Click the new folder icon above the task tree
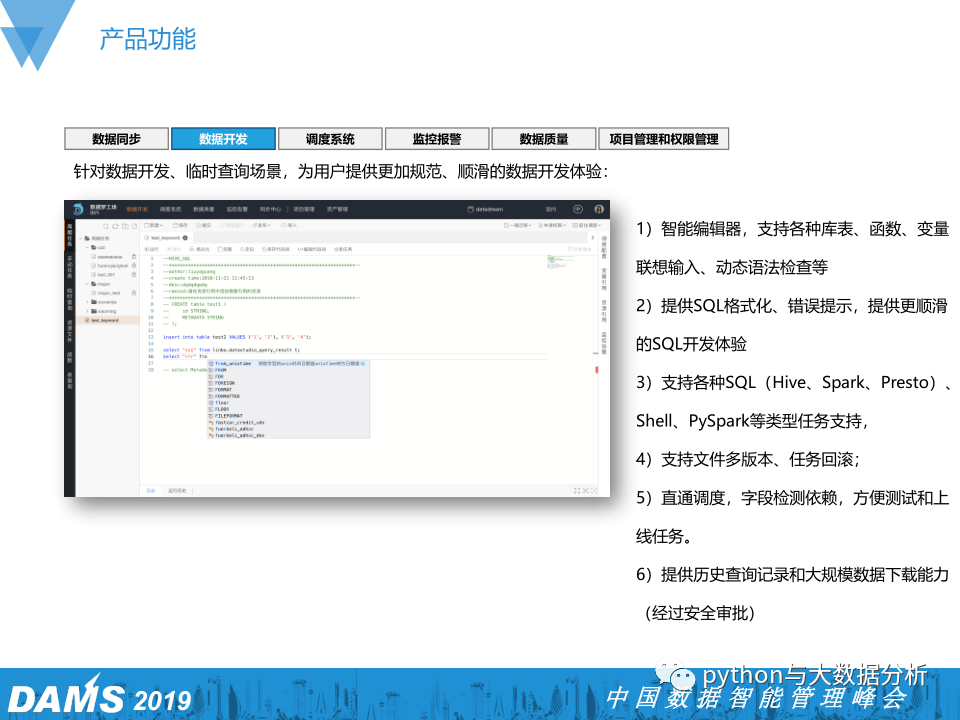 (x=124, y=226)
